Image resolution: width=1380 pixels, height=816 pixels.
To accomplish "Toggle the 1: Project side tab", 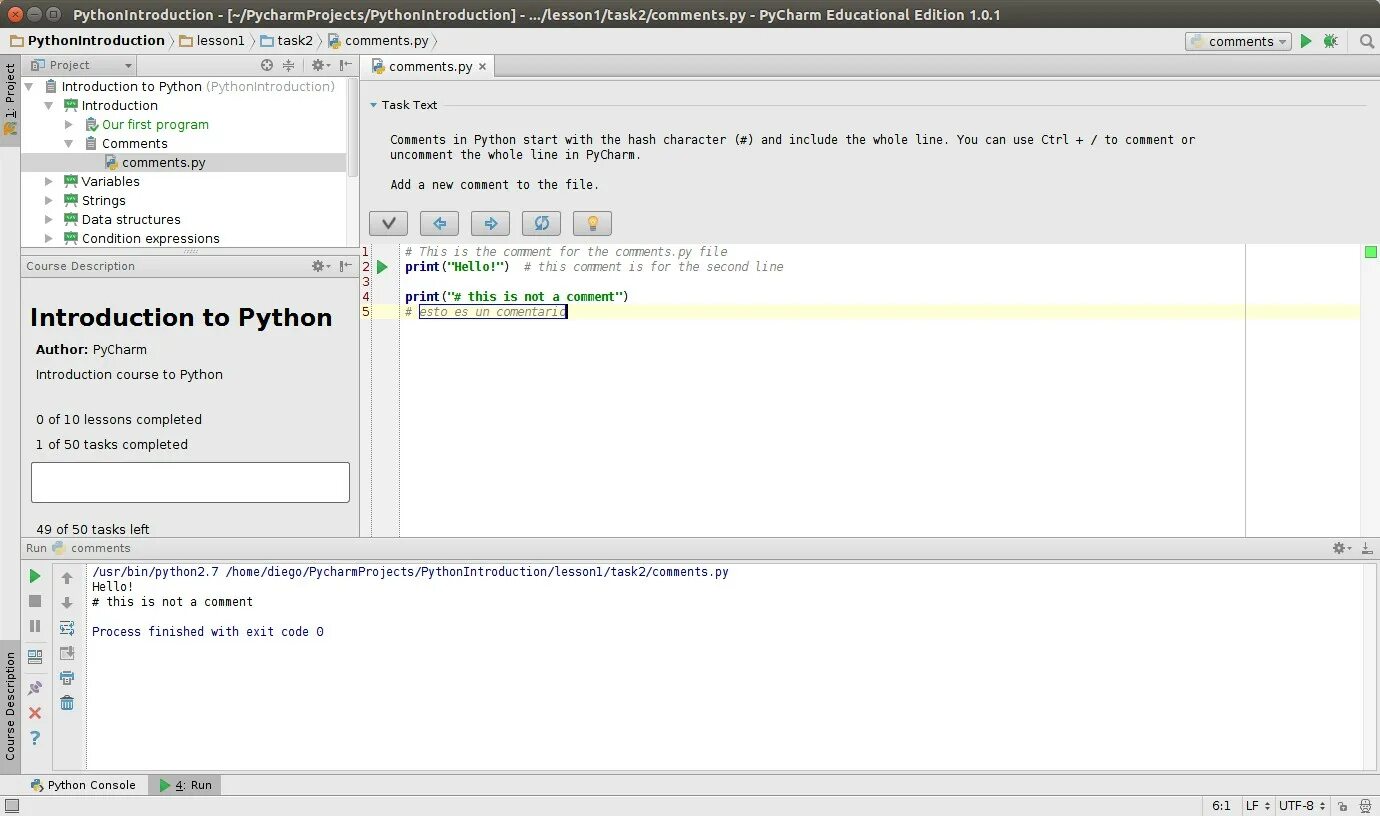I will tap(10, 99).
